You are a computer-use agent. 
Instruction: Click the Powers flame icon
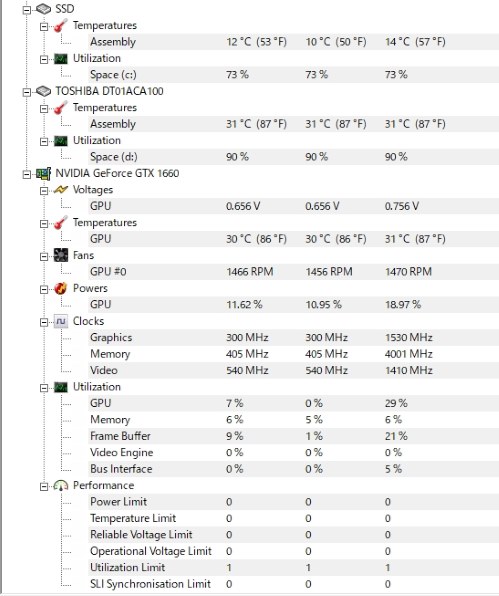[61, 288]
